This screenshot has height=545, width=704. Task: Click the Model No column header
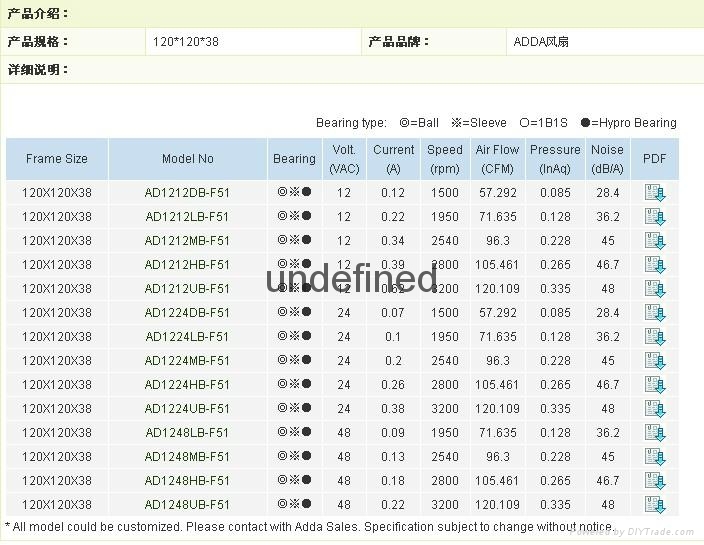(187, 159)
